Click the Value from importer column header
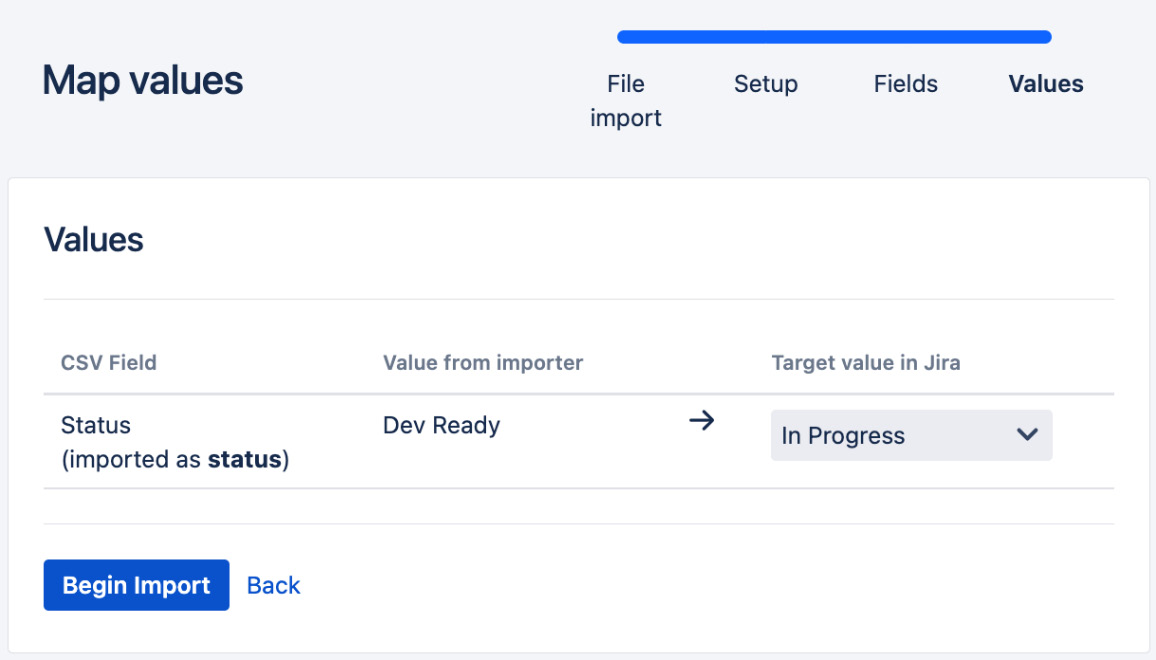The height and width of the screenshot is (660, 1156). tap(482, 363)
